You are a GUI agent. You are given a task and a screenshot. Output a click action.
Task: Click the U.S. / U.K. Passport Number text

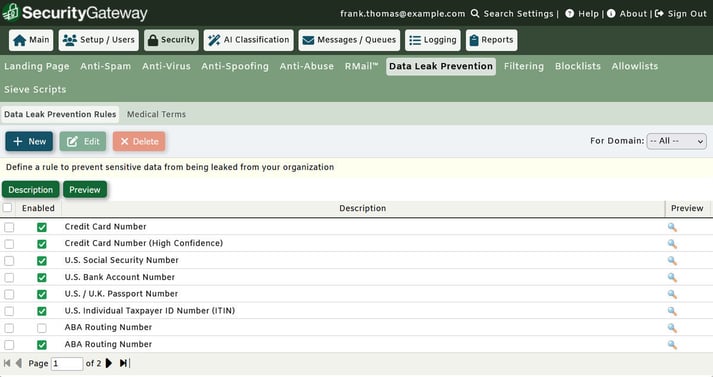pyautogui.click(x=121, y=294)
